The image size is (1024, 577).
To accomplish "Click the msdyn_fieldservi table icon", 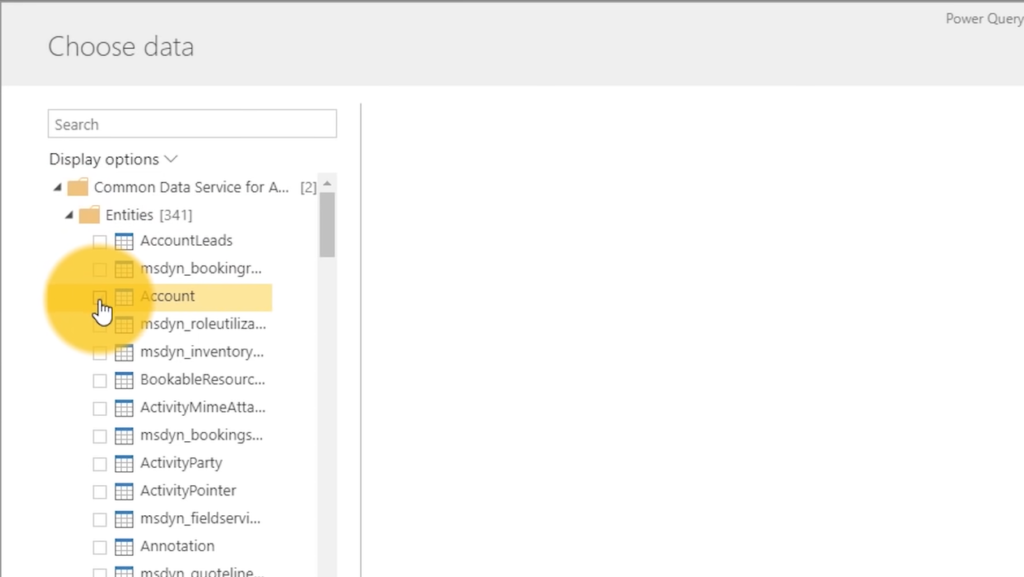I will point(123,518).
